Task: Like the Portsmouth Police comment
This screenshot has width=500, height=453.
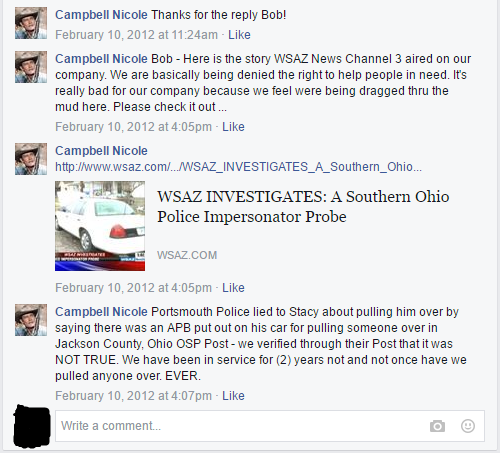Action: tap(233, 396)
